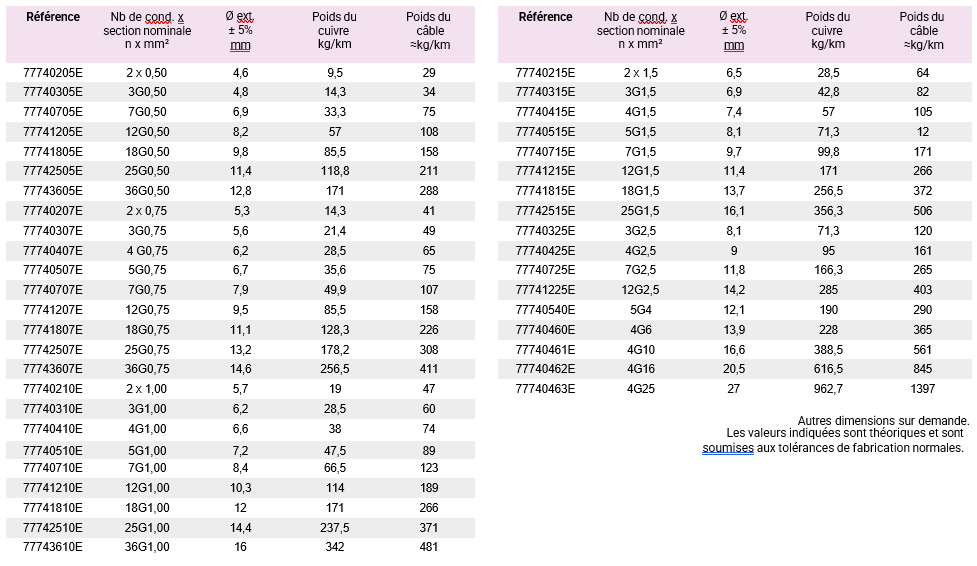Click reference 77740463E

tap(545, 388)
